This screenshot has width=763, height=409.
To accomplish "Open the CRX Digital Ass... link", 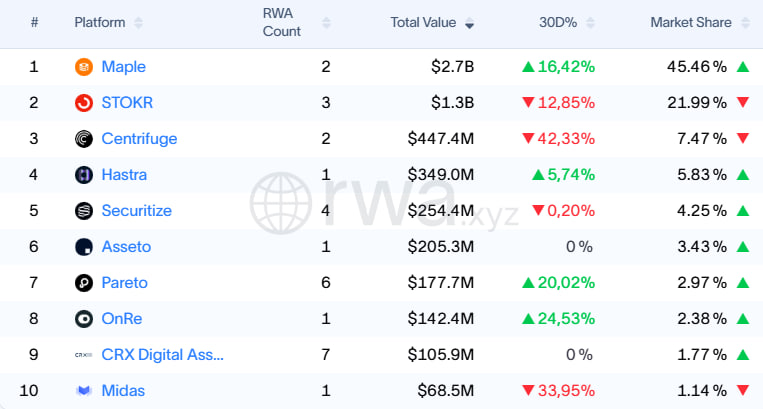I will (x=163, y=355).
